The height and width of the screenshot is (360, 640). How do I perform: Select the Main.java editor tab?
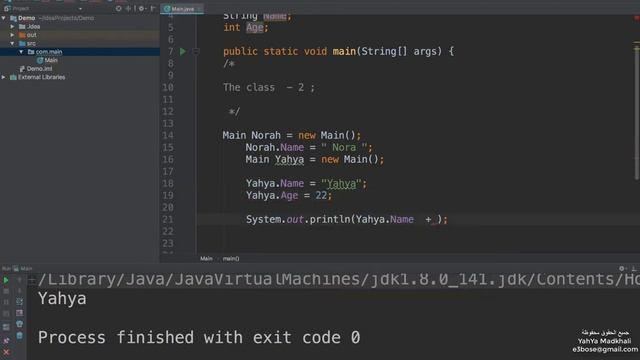click(x=182, y=9)
